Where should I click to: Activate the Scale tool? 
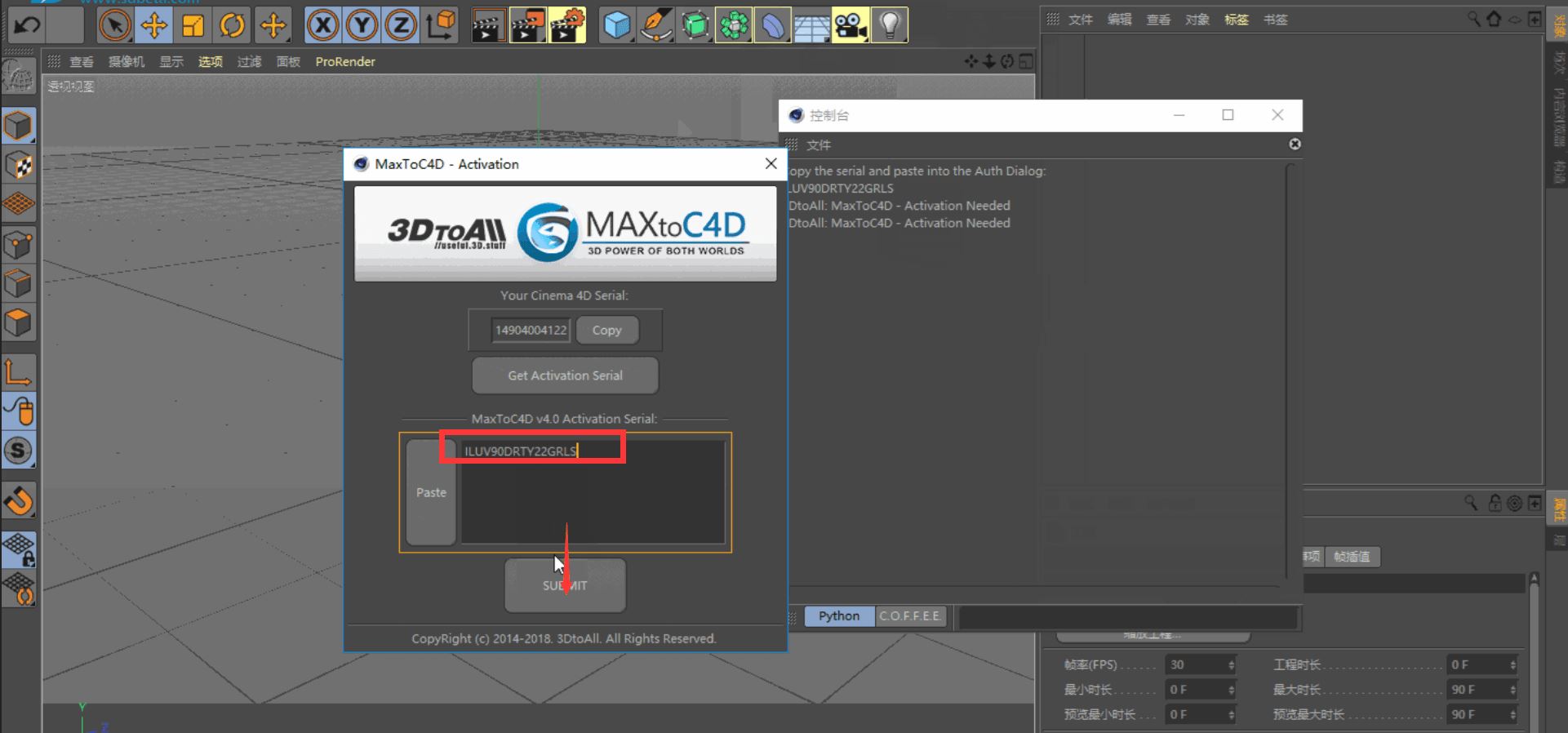tap(193, 25)
